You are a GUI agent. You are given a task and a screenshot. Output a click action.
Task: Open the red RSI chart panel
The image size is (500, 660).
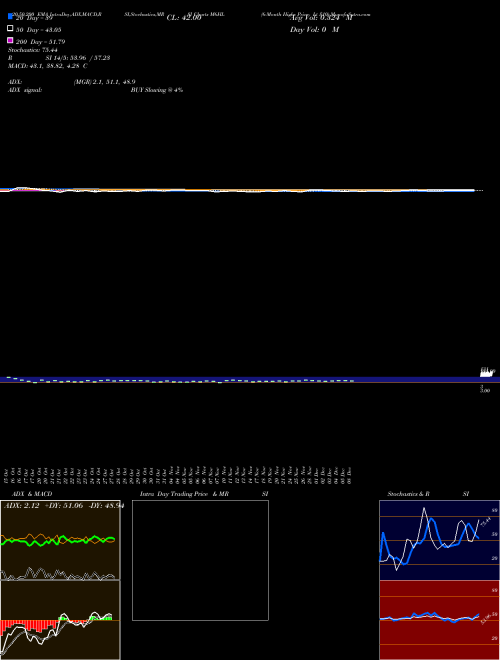coord(439,620)
